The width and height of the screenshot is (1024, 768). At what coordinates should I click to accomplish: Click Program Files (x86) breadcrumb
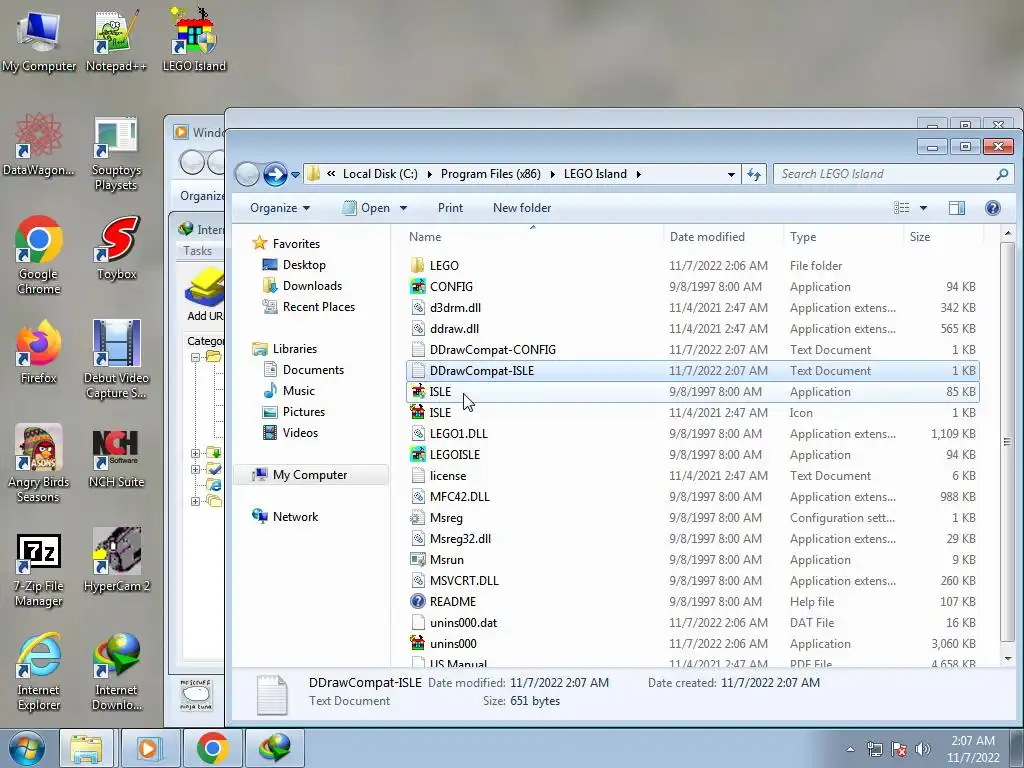click(x=490, y=174)
